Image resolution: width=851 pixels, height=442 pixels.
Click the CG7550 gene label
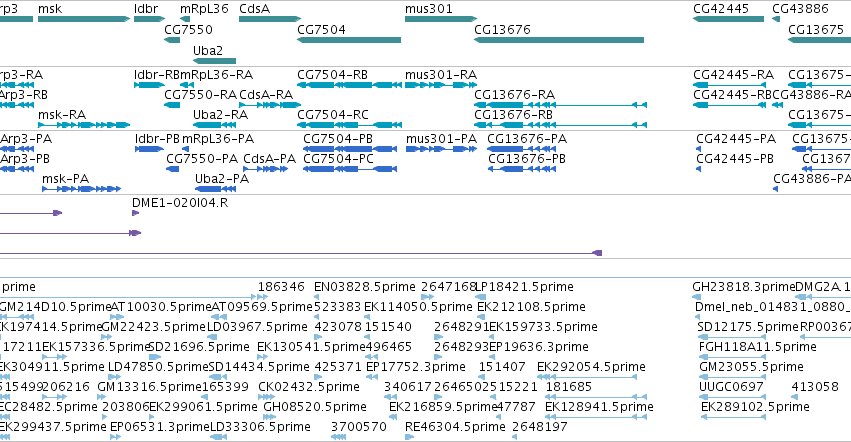click(x=188, y=29)
